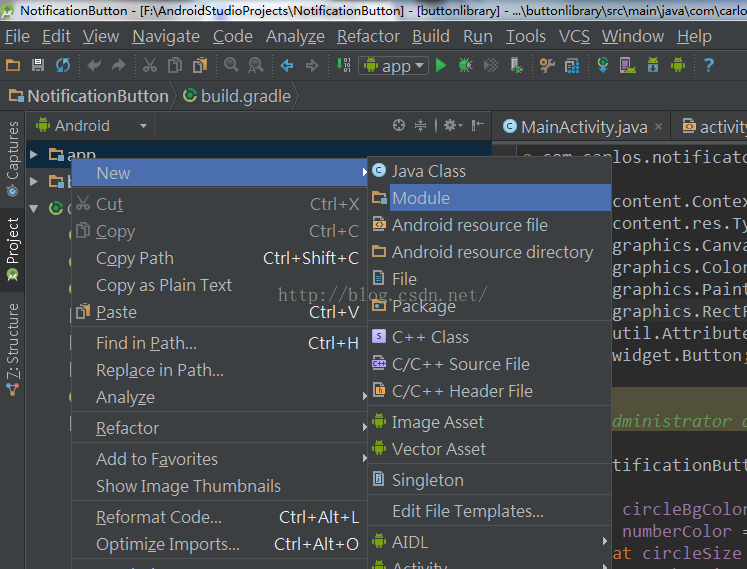This screenshot has width=747, height=569.
Task: Click the Help question mark icon
Action: (x=709, y=65)
